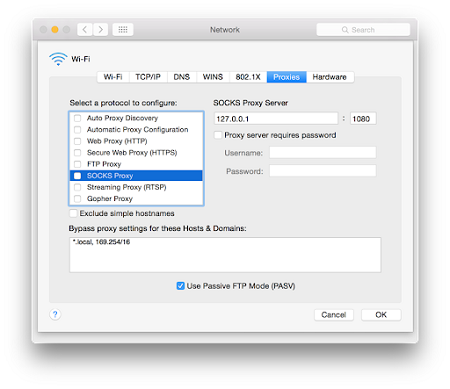Select Web Proxy (HTTP) row label
The image size is (450, 389).
click(x=117, y=141)
